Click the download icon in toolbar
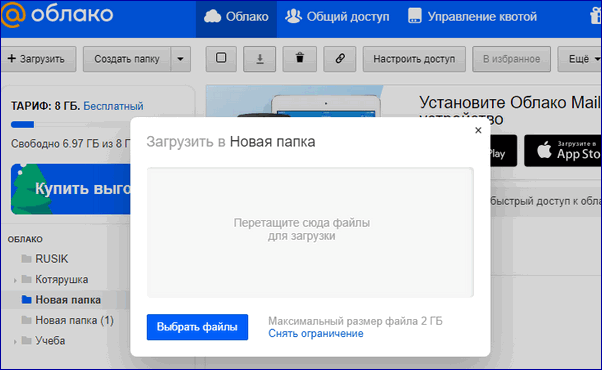Viewport: 602px width, 370px height. (x=260, y=59)
